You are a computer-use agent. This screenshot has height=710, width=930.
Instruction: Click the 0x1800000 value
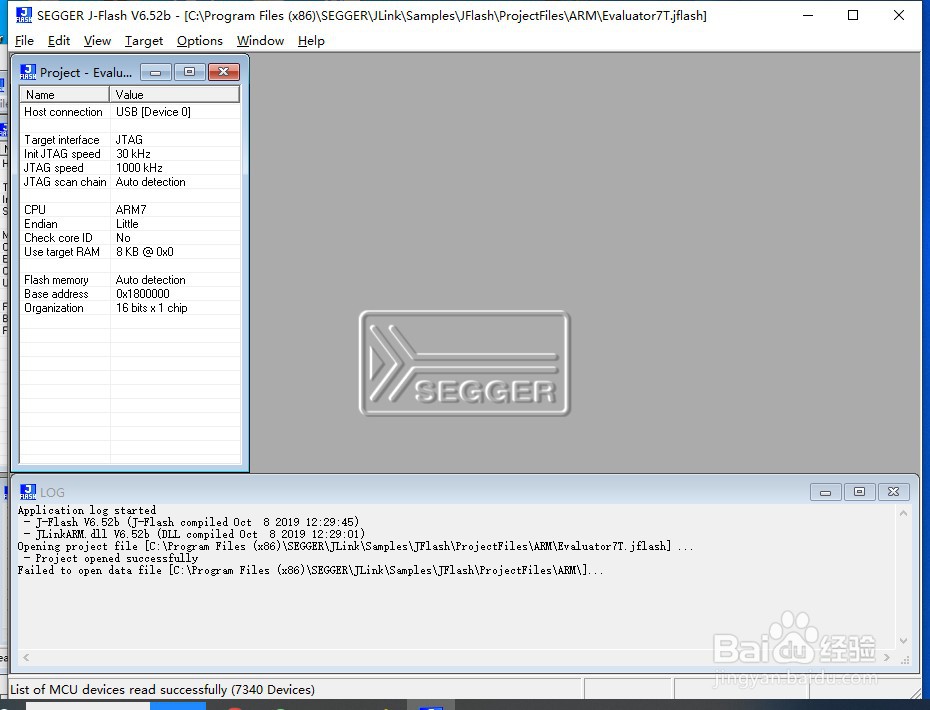(143, 294)
